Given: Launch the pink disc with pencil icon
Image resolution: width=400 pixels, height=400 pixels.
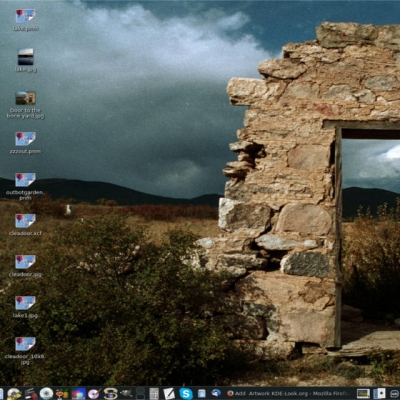Looking at the screenshot, I should pyautogui.click(x=94, y=394).
